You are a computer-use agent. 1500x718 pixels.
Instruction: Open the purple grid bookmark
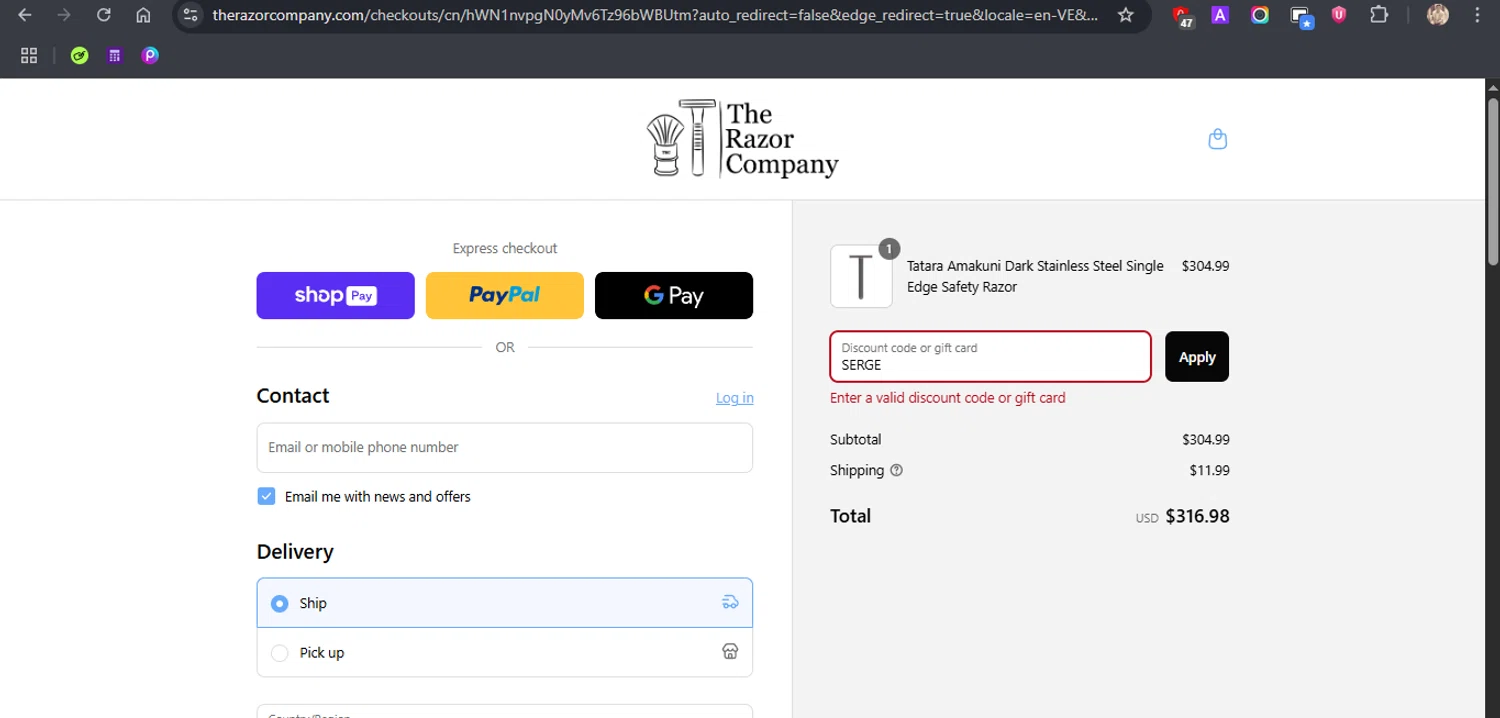tap(115, 56)
